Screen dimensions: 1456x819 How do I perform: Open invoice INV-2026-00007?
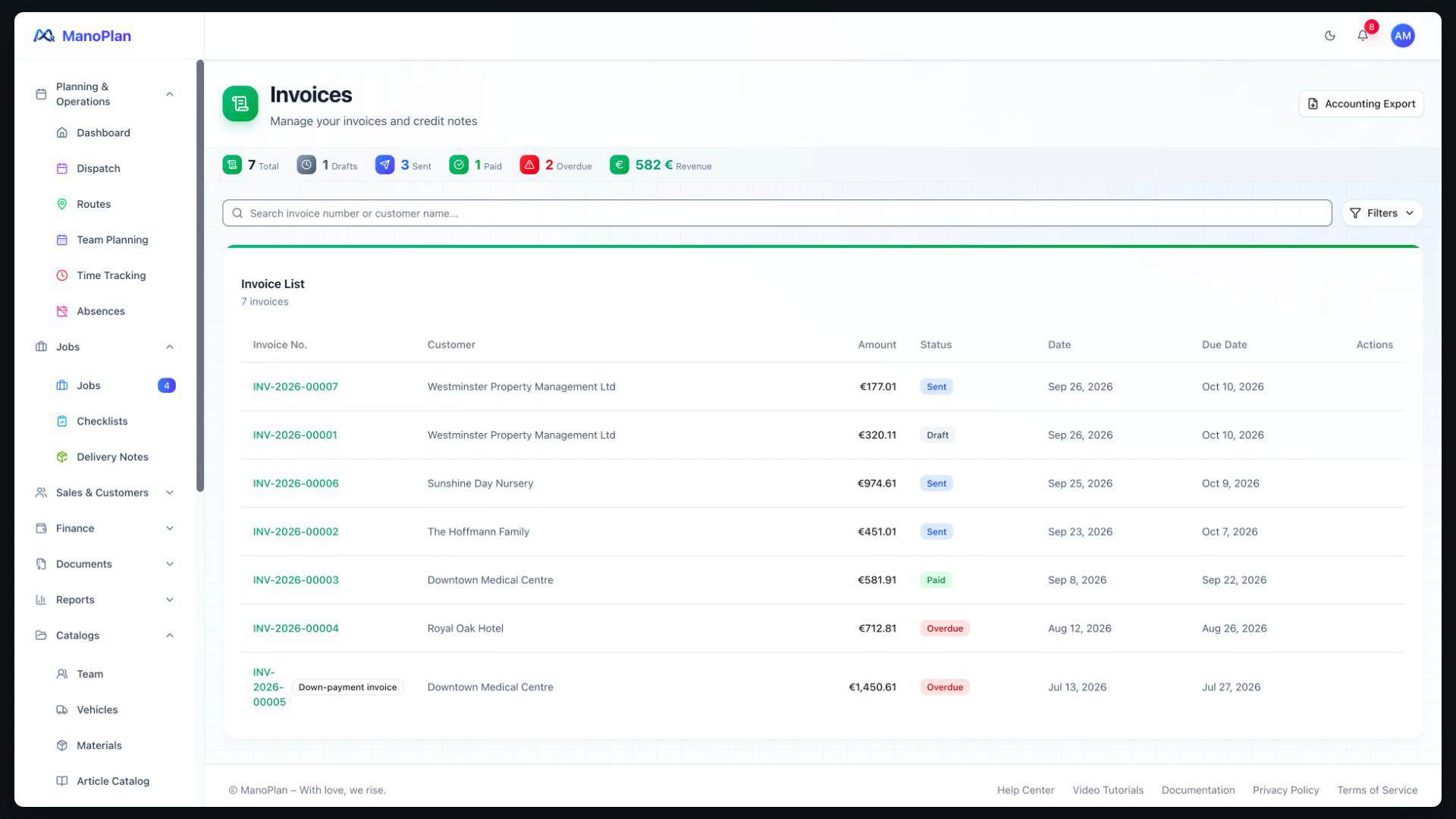(x=295, y=387)
